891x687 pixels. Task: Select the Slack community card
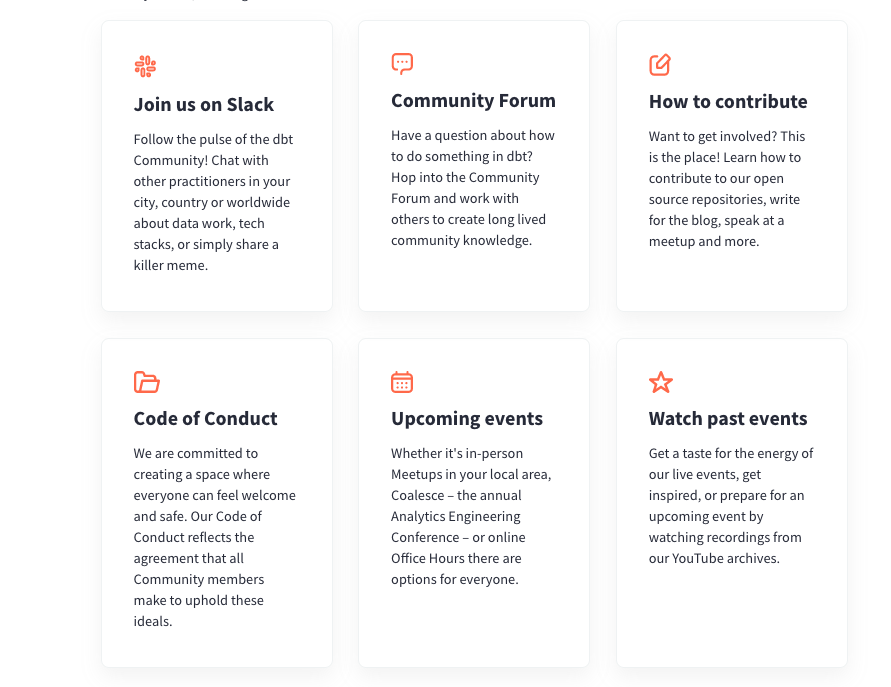pos(216,165)
